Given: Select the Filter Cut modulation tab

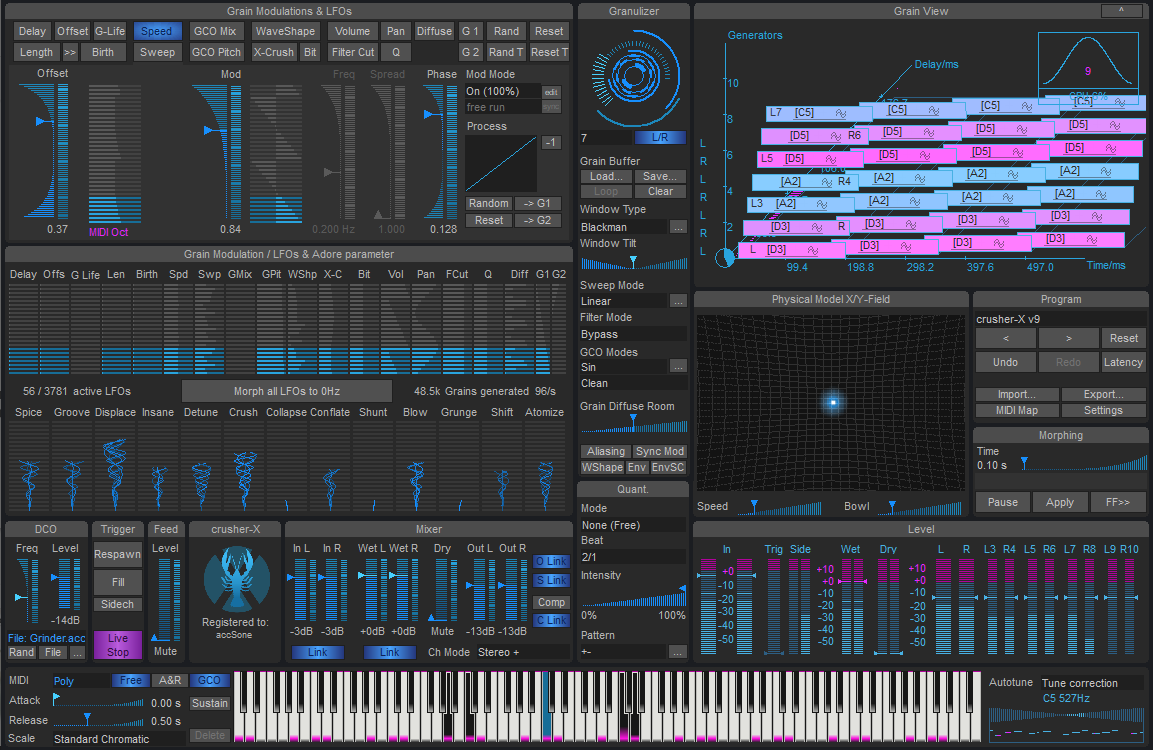Looking at the screenshot, I should (x=352, y=52).
